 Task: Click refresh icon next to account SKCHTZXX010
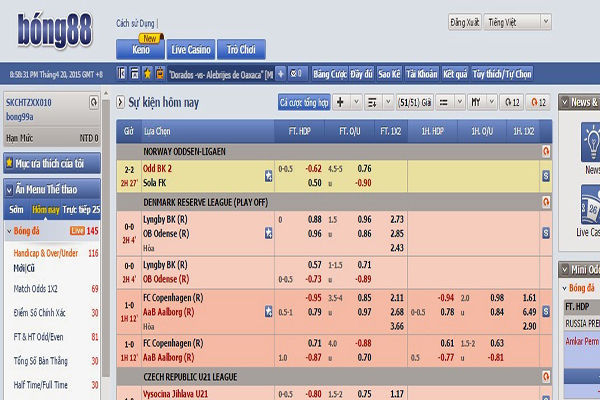coord(93,103)
